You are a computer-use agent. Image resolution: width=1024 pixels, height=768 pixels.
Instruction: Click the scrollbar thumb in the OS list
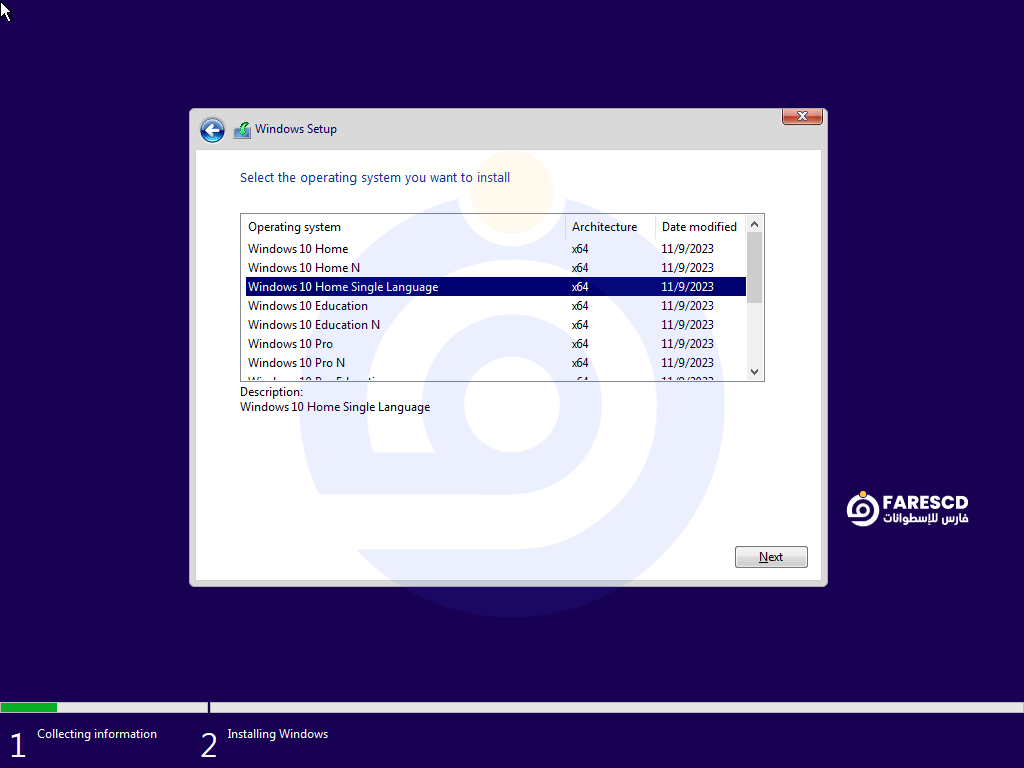(x=754, y=268)
